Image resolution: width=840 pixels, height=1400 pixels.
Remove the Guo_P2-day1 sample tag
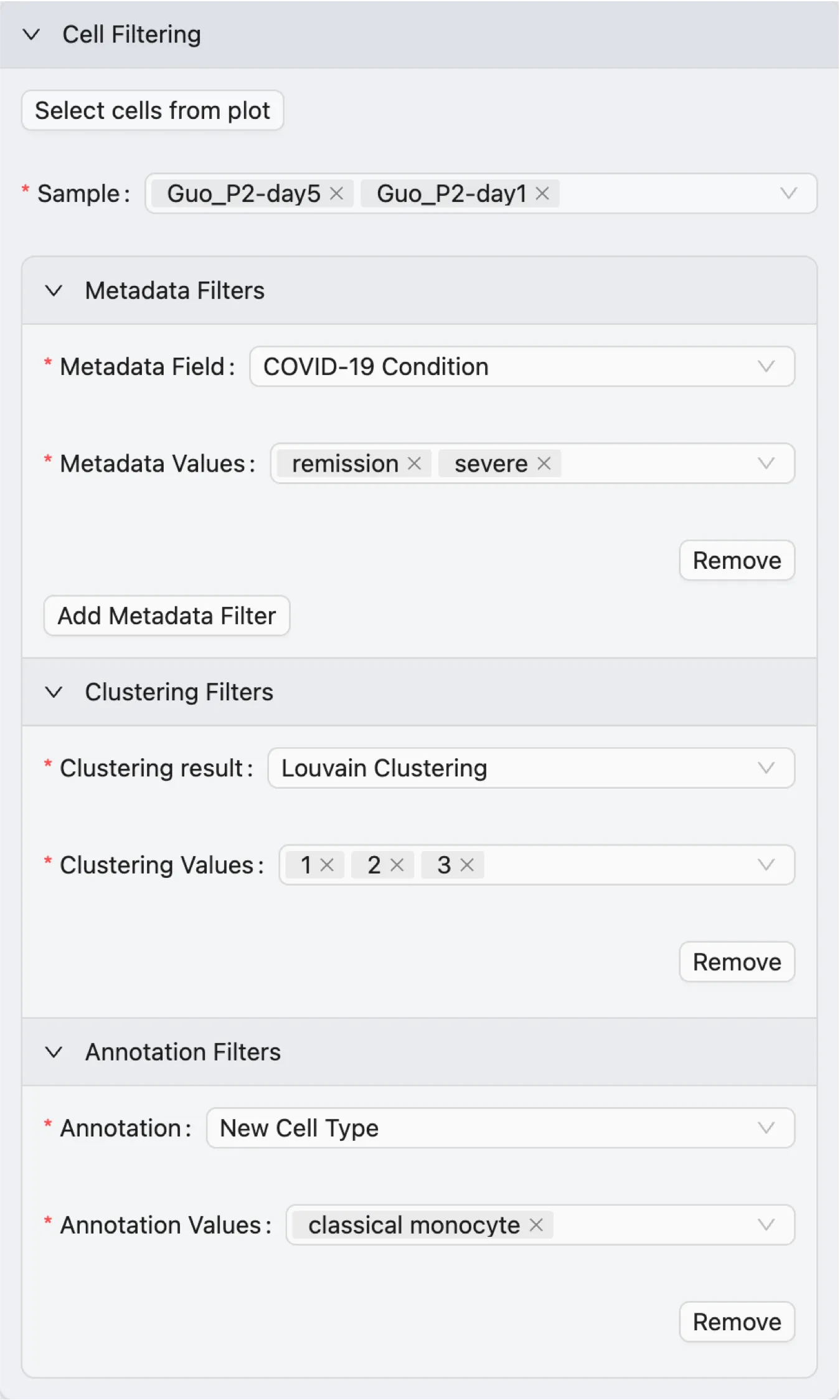[542, 194]
